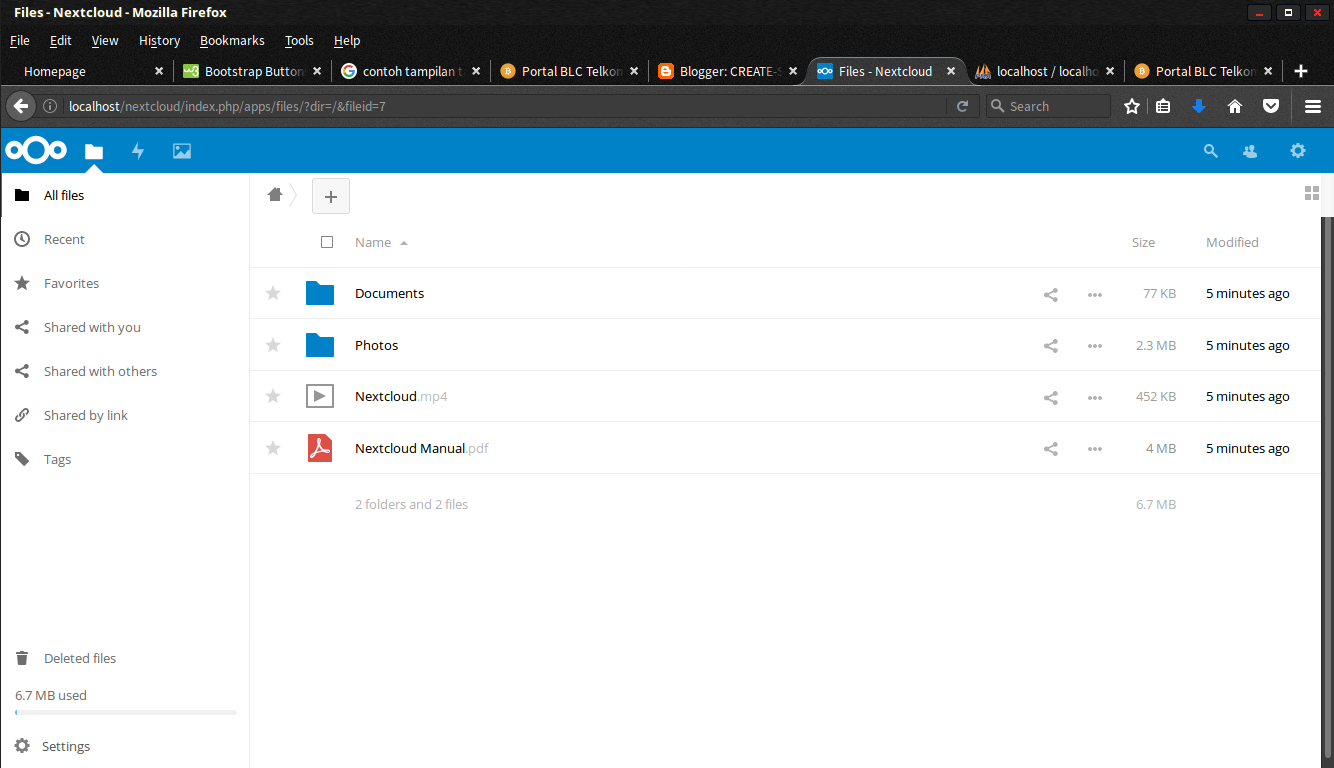Open the Nextcloud settings gear

coord(1297,151)
